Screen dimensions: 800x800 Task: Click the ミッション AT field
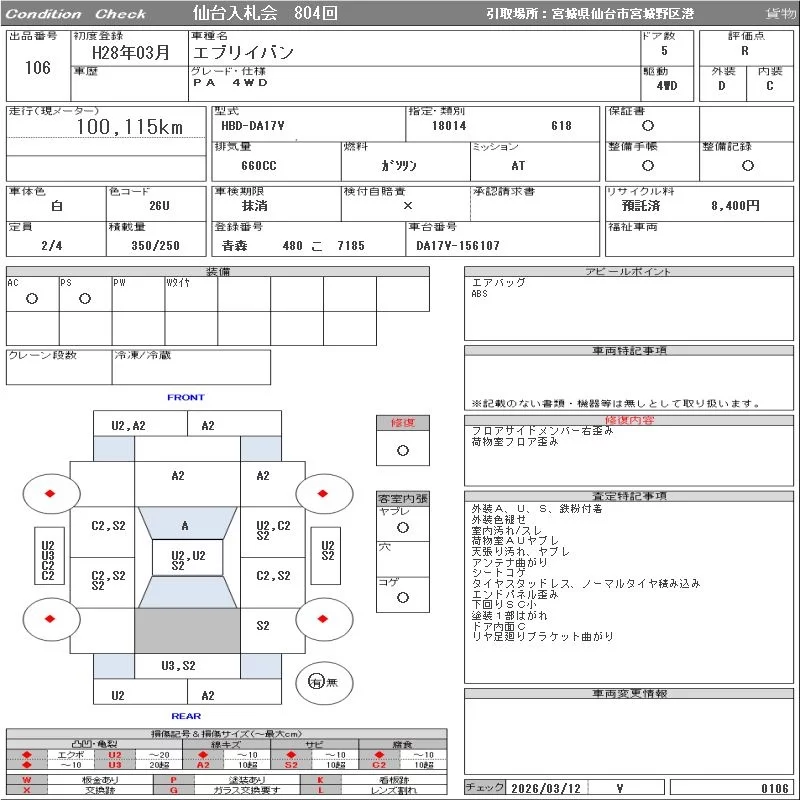pyautogui.click(x=518, y=166)
